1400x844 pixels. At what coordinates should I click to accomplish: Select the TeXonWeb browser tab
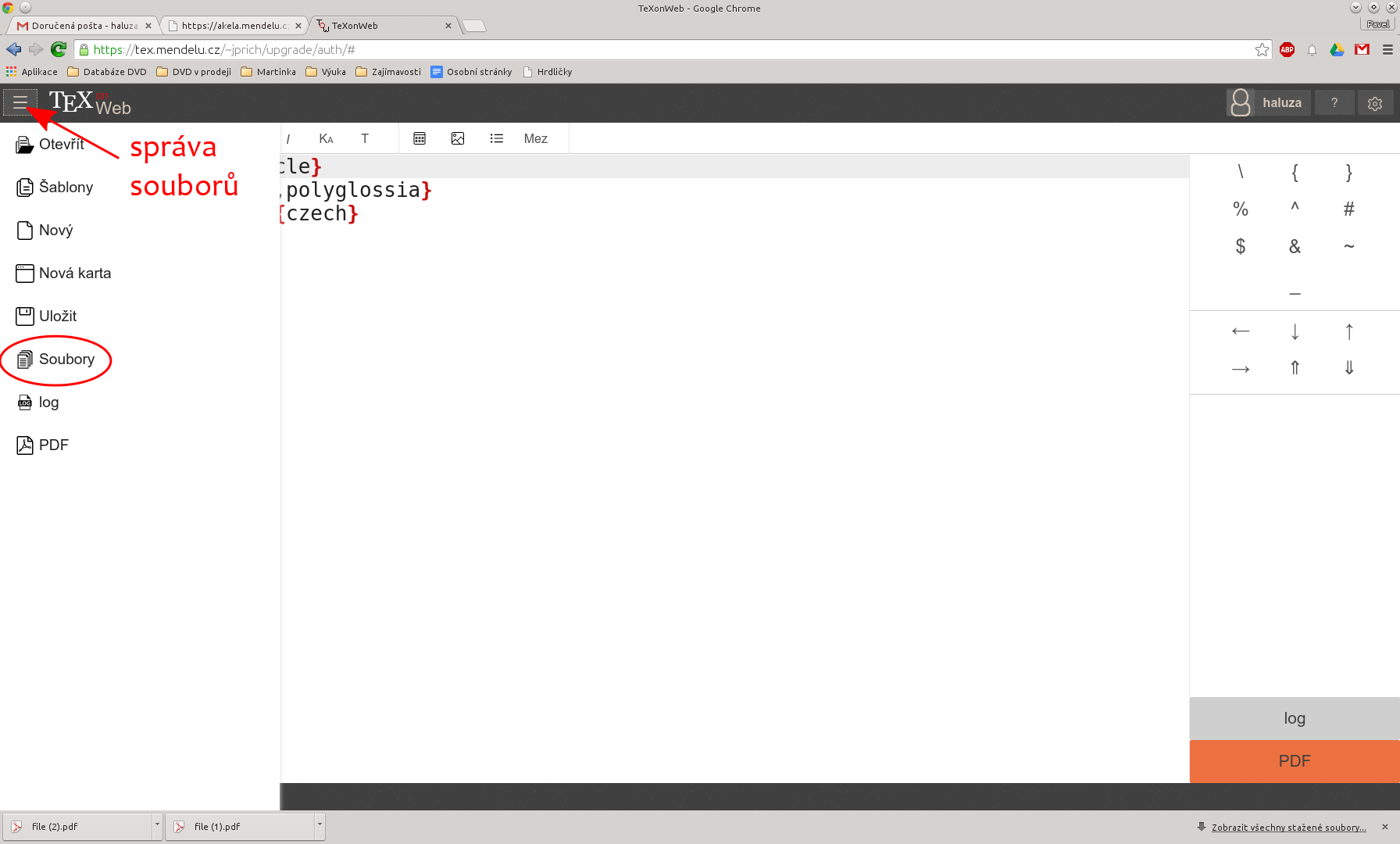pos(384,26)
